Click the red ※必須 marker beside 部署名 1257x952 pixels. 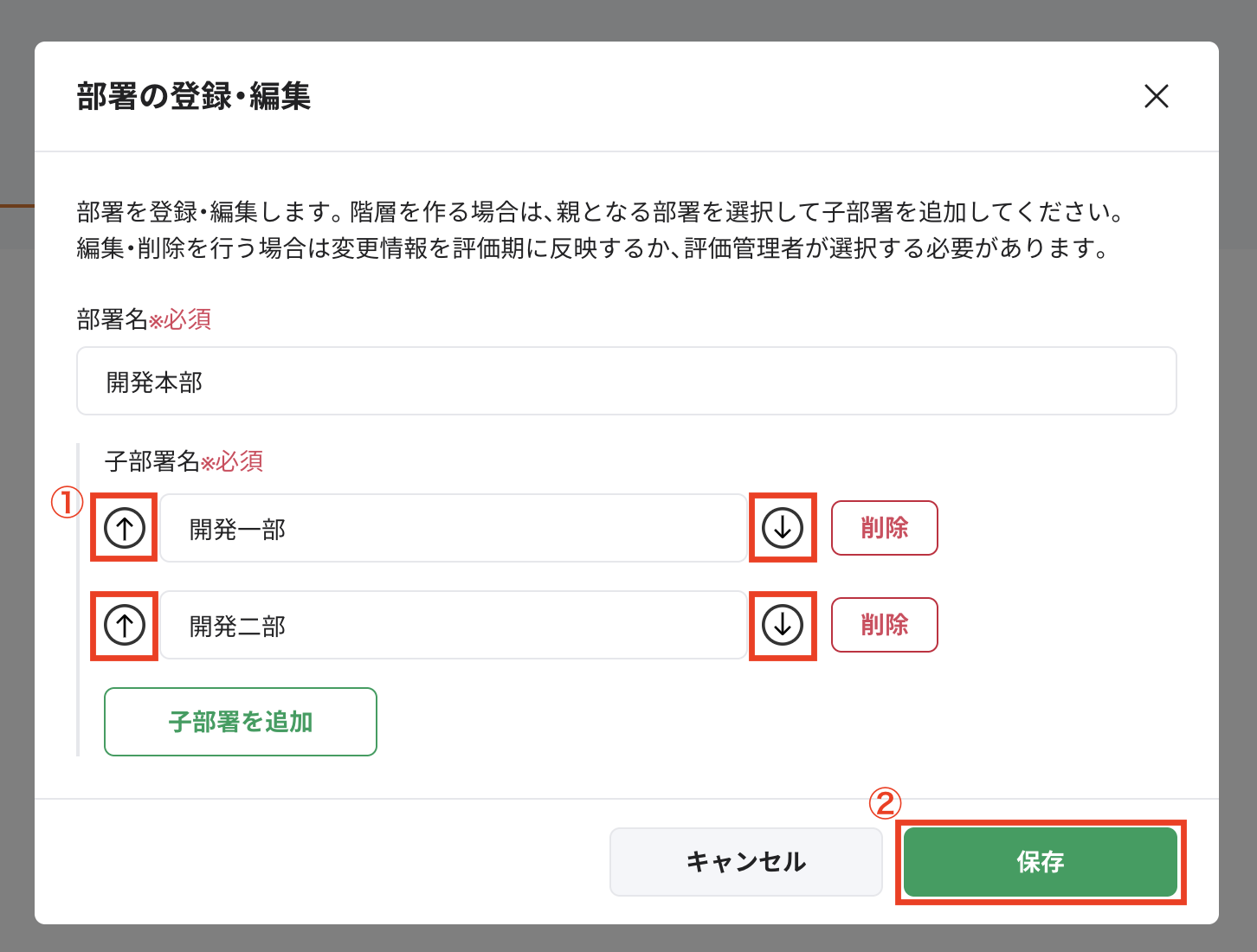pos(180,319)
